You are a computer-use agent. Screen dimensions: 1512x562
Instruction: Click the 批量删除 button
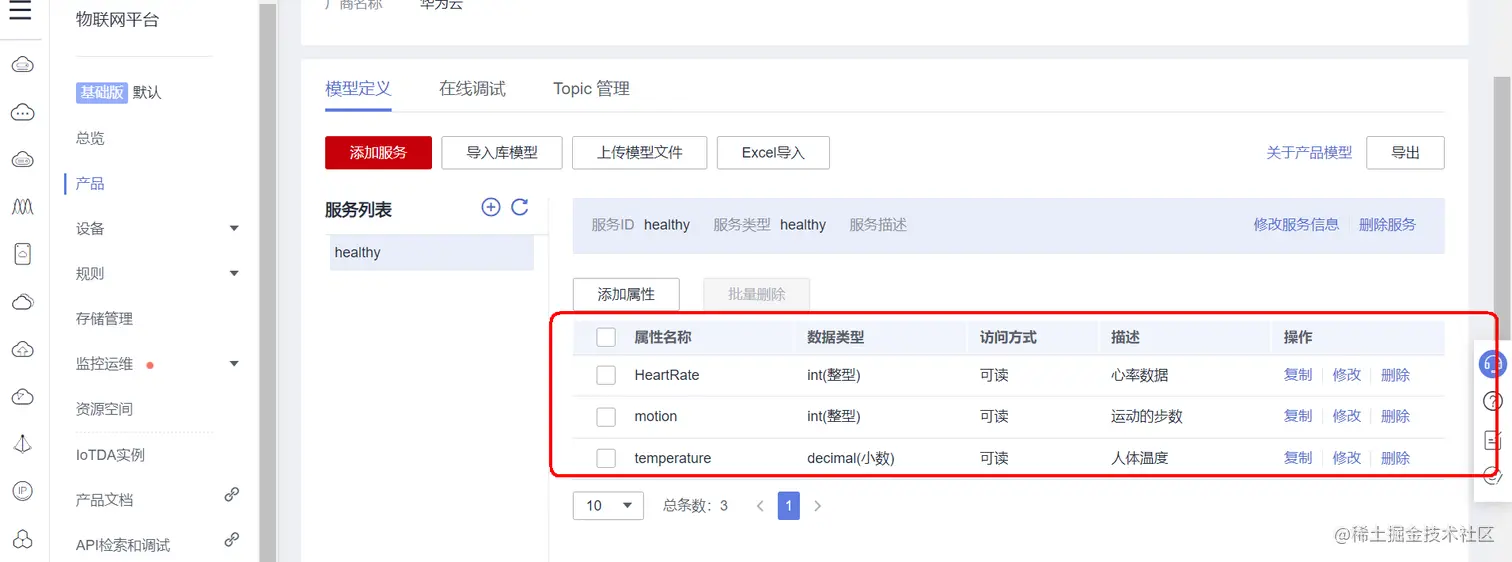pos(756,294)
